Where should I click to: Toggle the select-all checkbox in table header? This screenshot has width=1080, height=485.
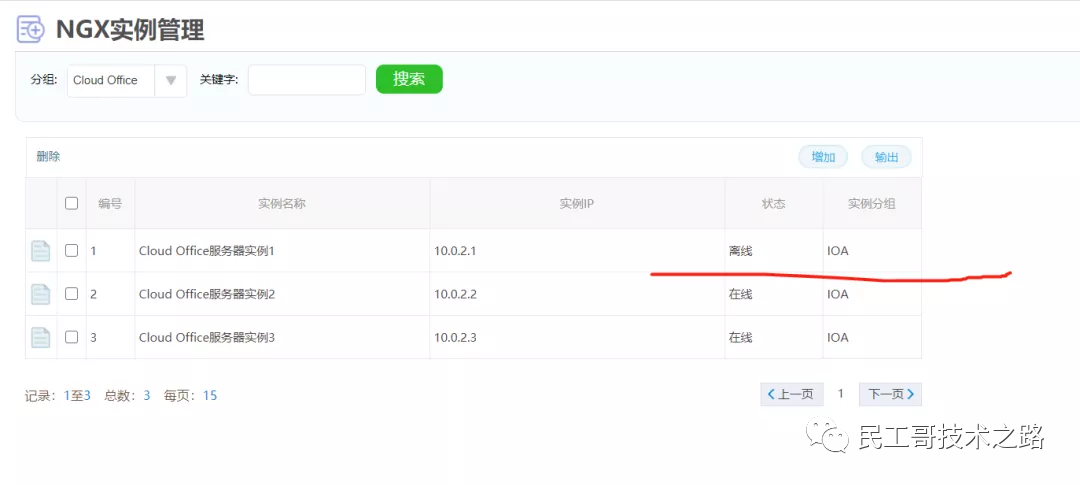(x=72, y=203)
